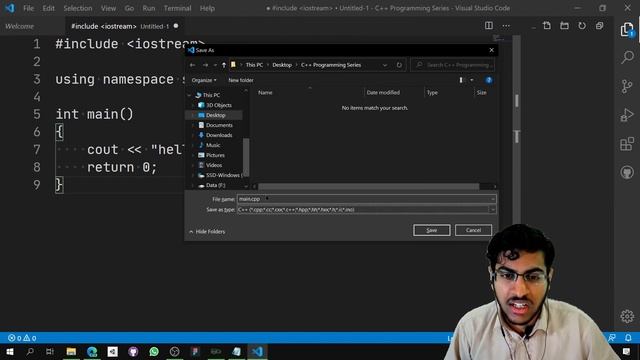Click the feedback icon in status bar
This screenshot has width=640, height=360.
click(612, 338)
